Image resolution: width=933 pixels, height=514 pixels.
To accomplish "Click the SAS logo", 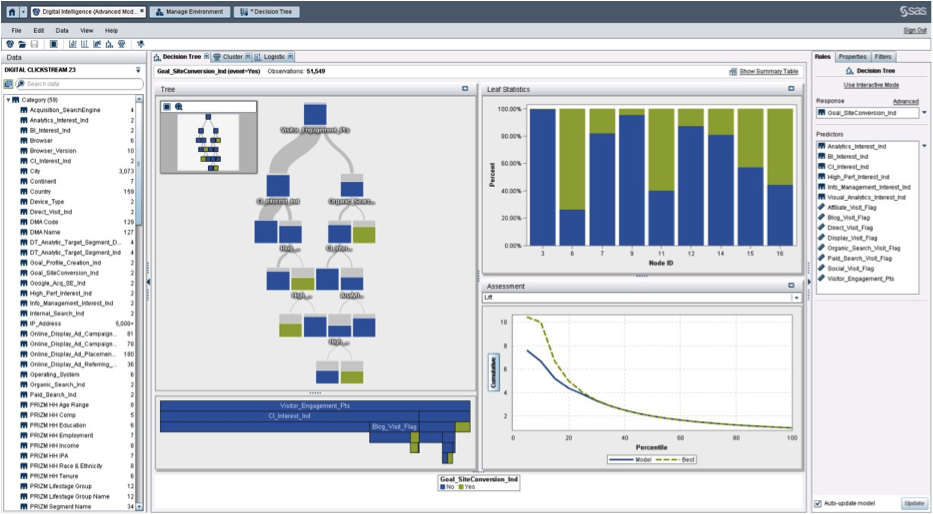I will pyautogui.click(x=913, y=11).
